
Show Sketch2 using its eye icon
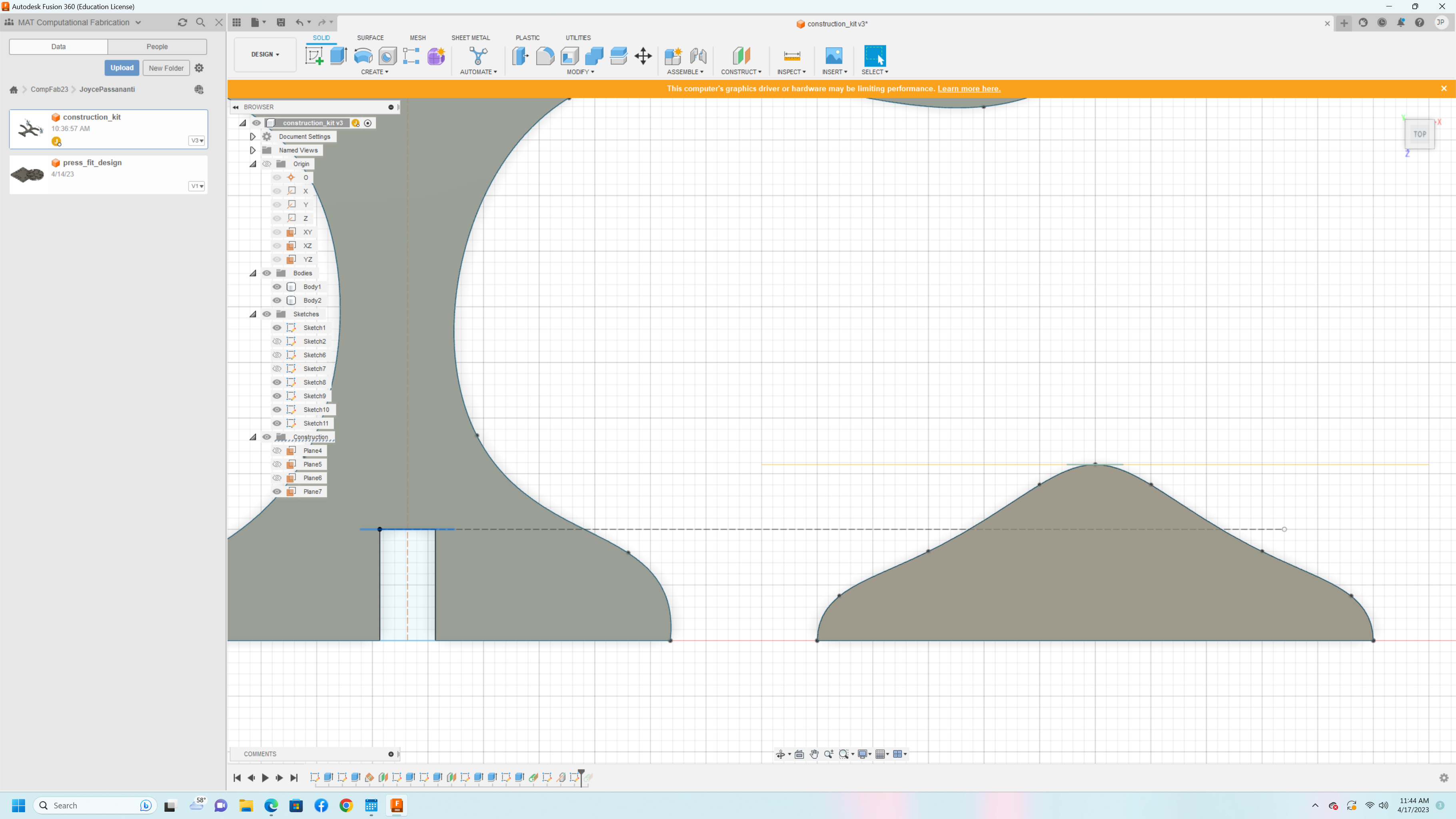coord(277,342)
